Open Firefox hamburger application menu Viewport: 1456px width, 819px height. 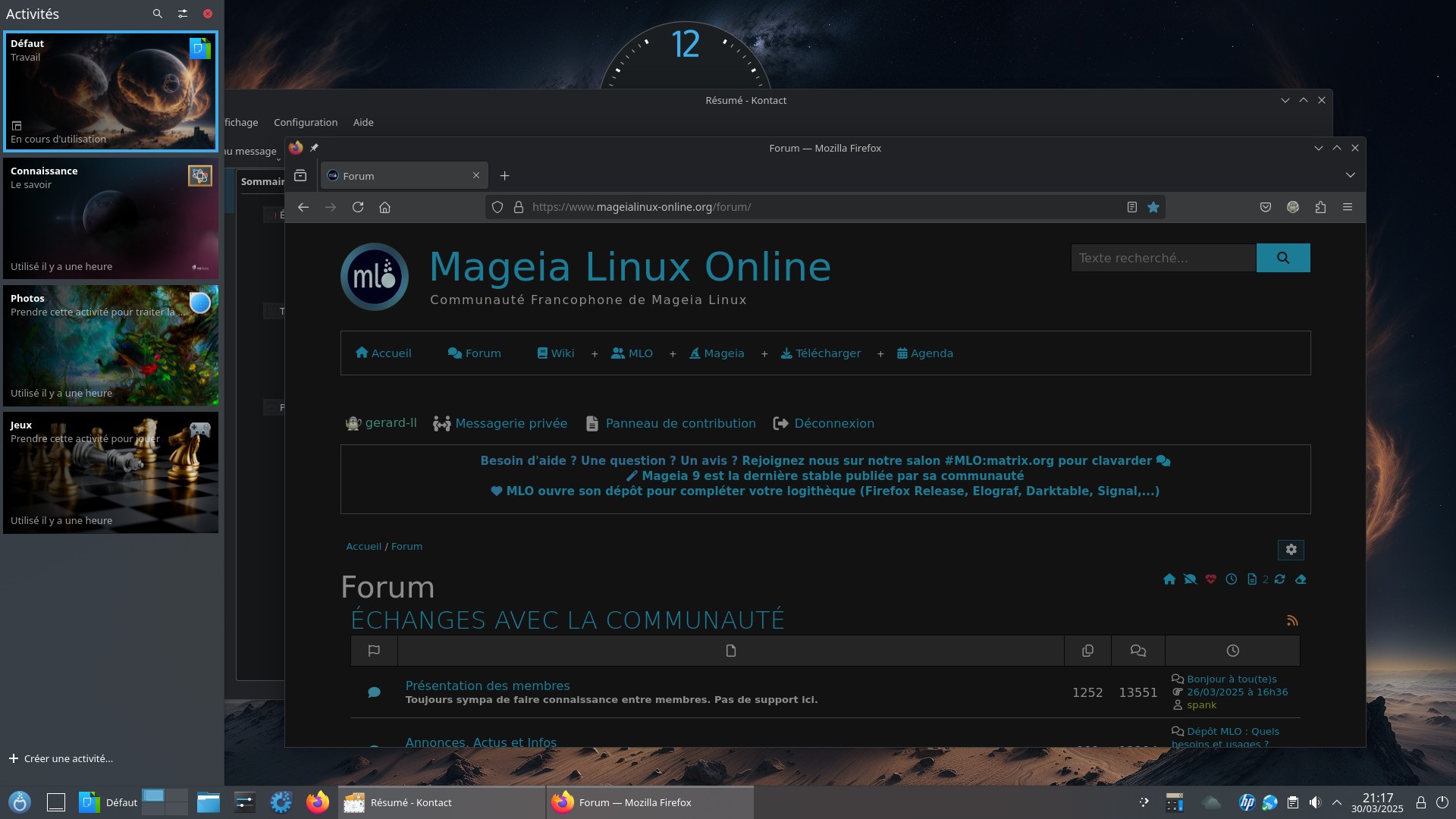coord(1348,207)
